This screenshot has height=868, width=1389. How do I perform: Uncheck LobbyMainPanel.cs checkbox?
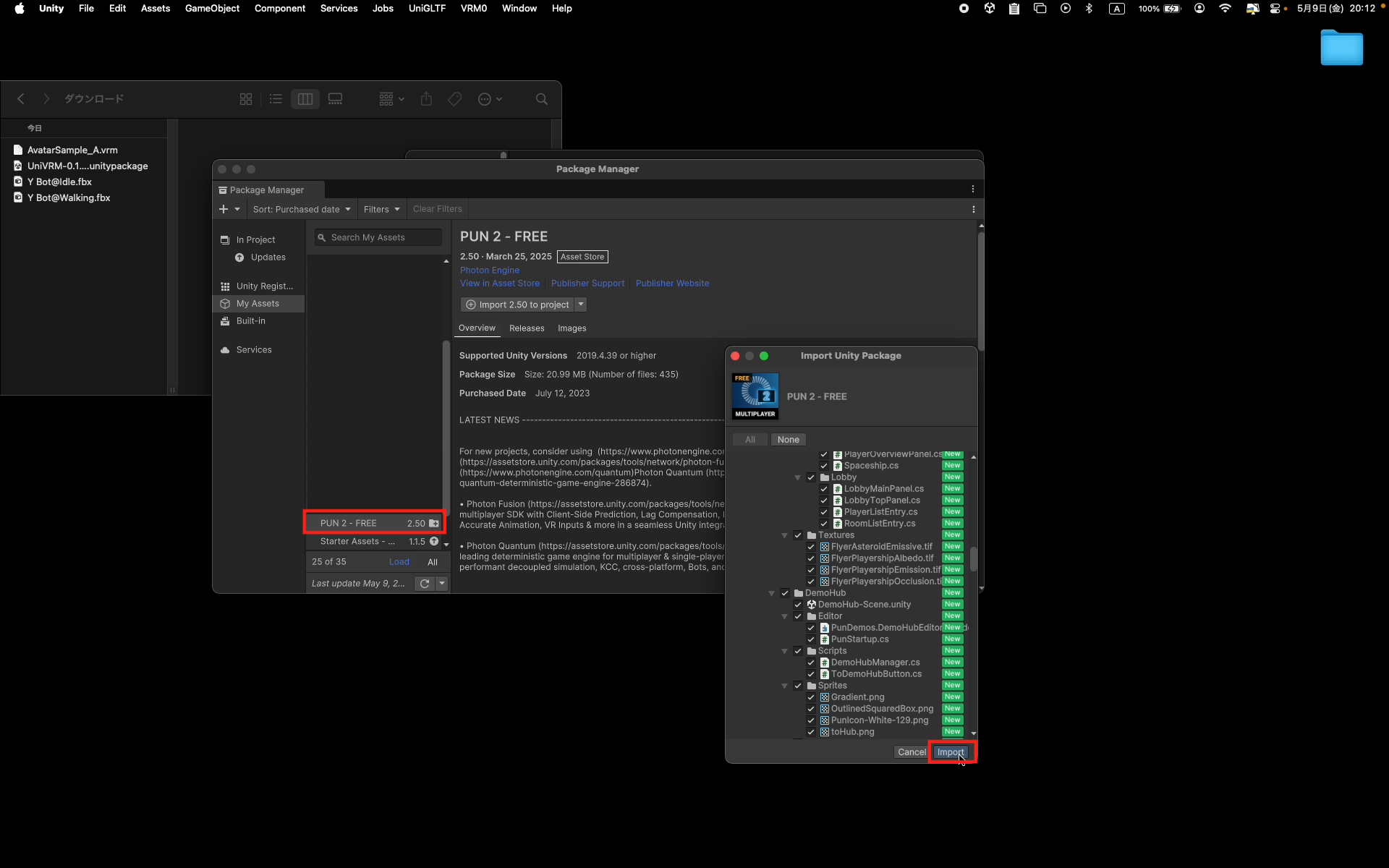(x=824, y=489)
